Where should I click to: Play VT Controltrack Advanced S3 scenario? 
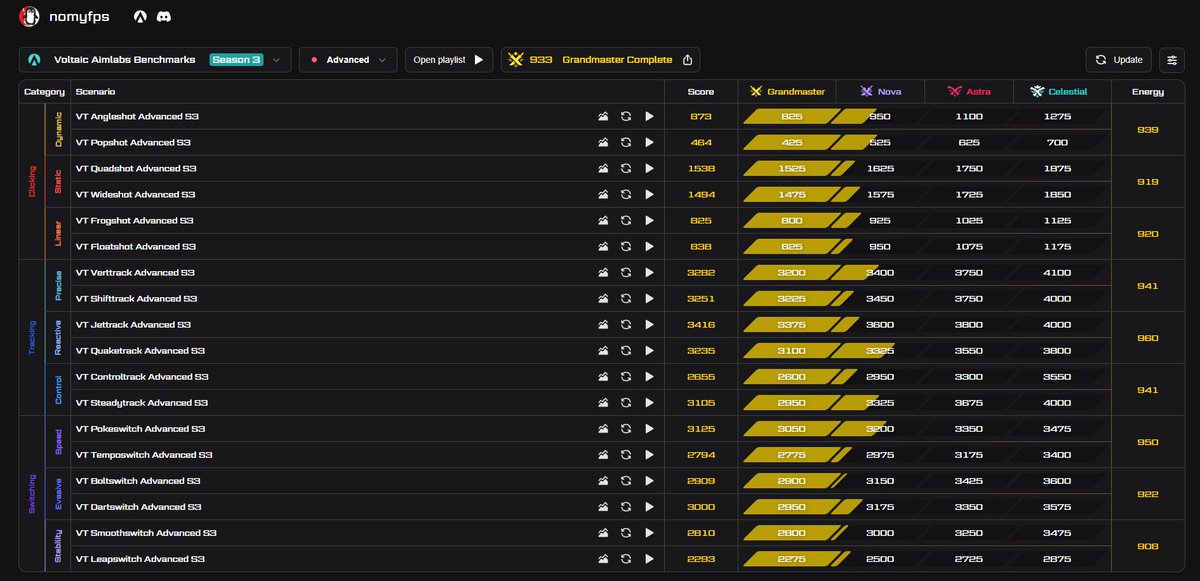pos(649,376)
